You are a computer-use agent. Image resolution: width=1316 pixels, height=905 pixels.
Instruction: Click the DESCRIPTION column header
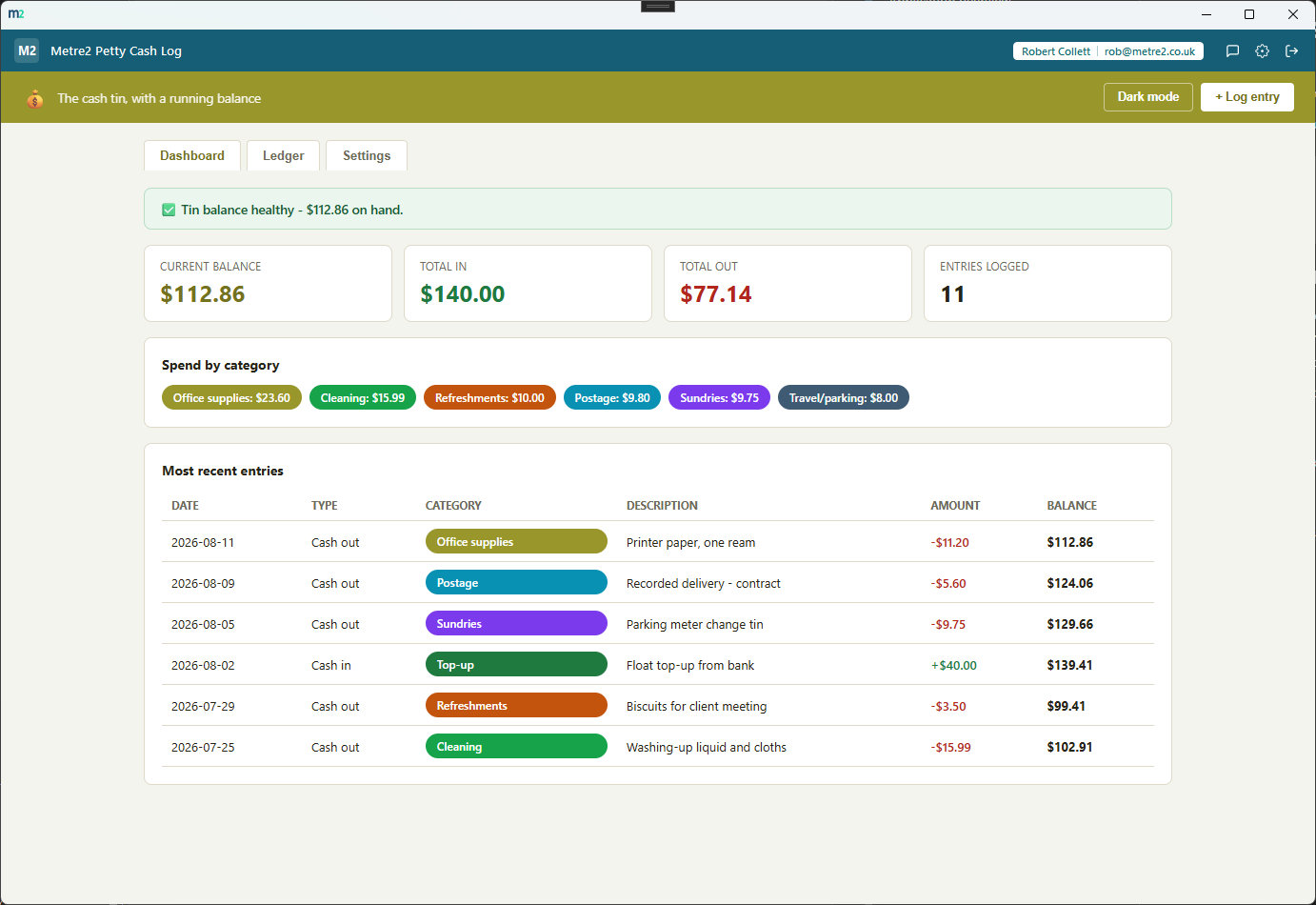point(662,506)
